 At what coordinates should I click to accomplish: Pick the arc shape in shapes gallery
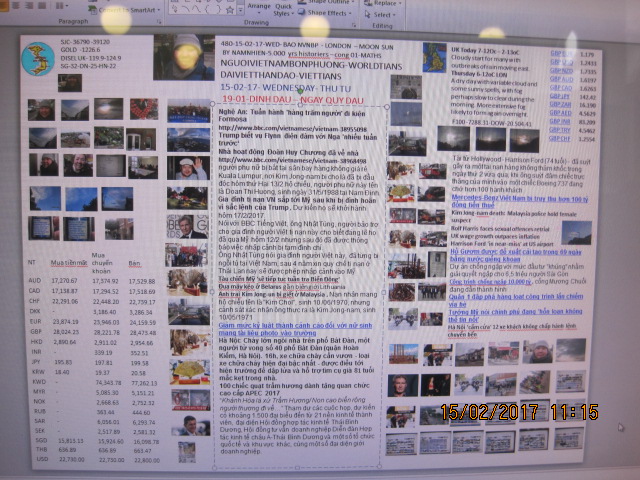tap(186, 9)
